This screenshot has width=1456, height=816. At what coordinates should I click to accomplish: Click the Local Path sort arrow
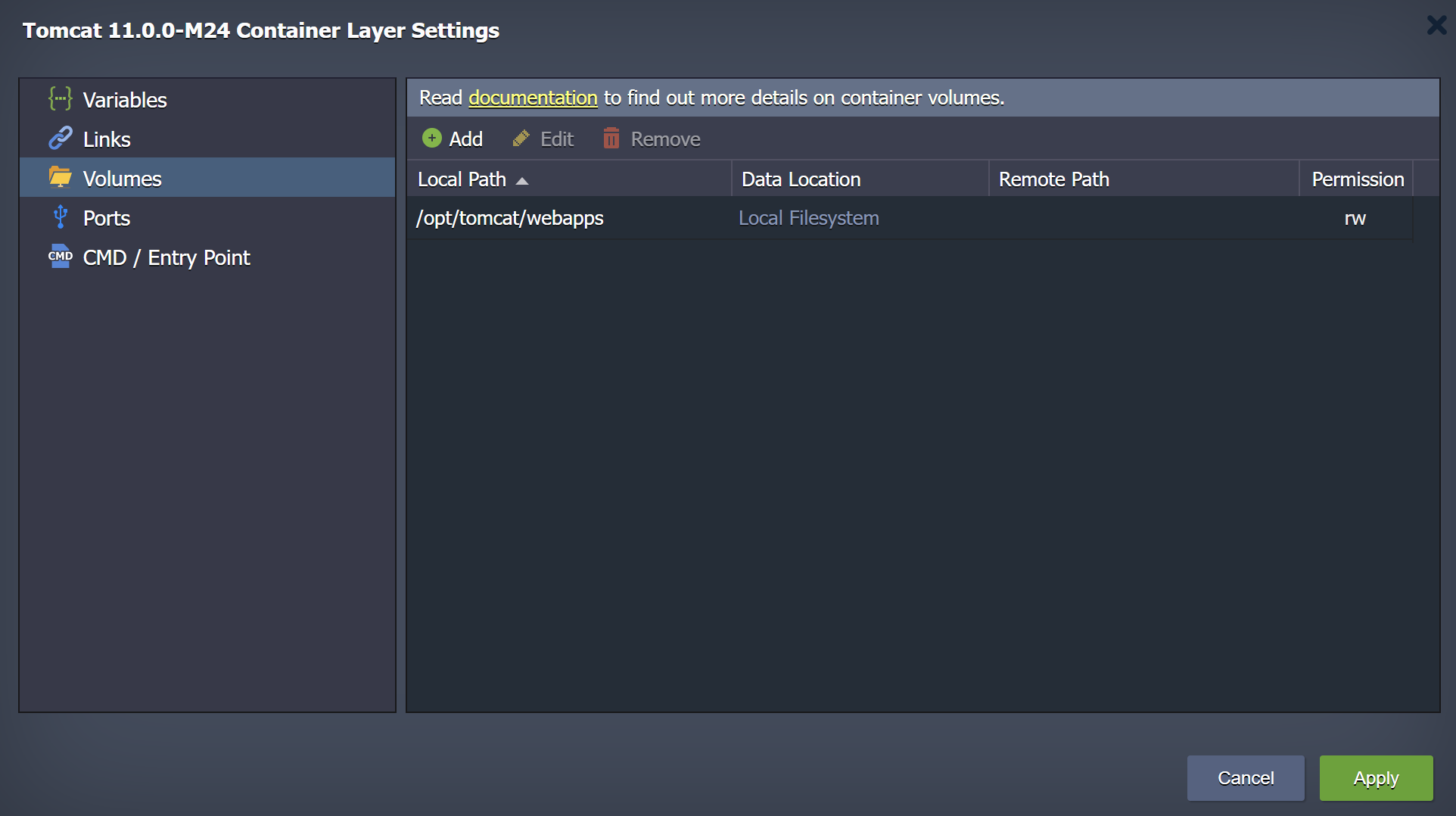(x=521, y=181)
